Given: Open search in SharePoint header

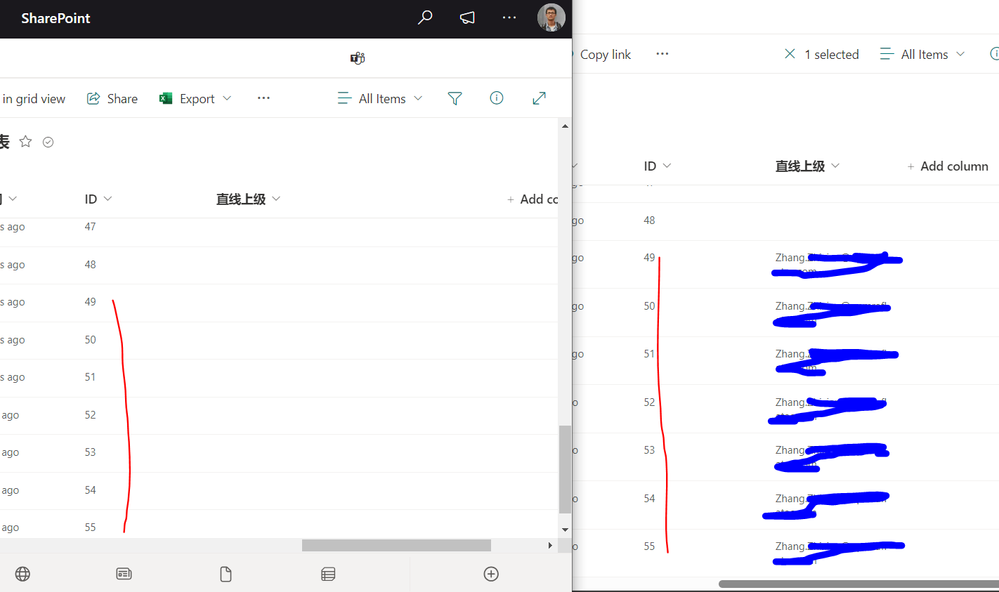Looking at the screenshot, I should click(425, 18).
